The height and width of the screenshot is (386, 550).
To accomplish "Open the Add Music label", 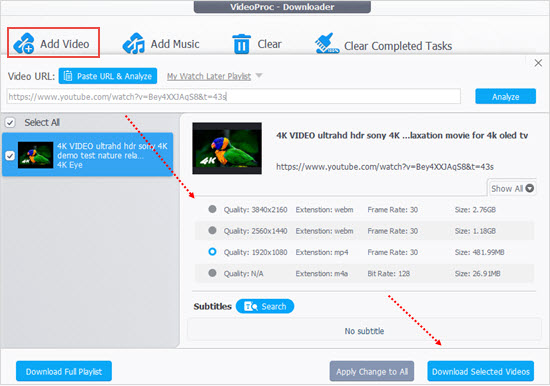I will [175, 44].
